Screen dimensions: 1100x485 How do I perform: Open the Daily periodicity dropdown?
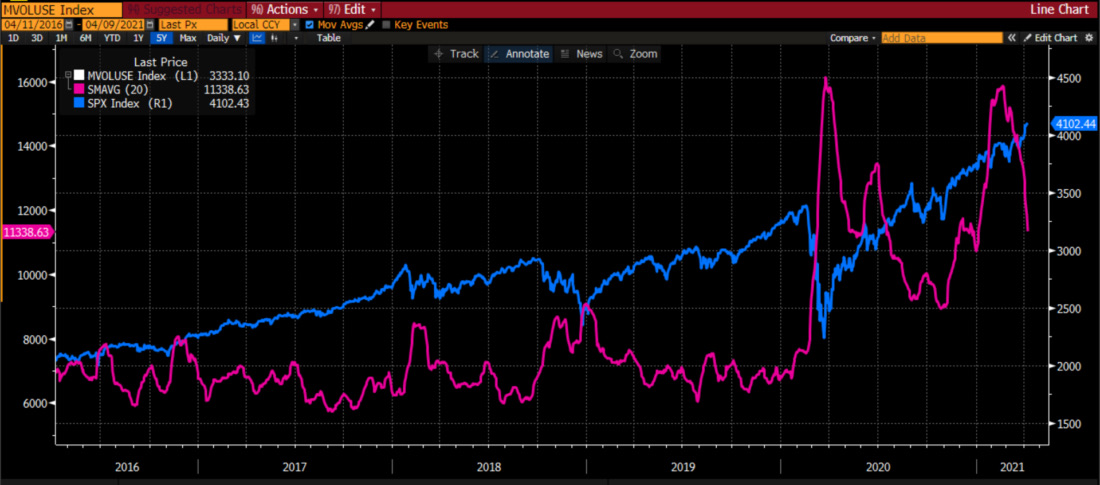224,38
